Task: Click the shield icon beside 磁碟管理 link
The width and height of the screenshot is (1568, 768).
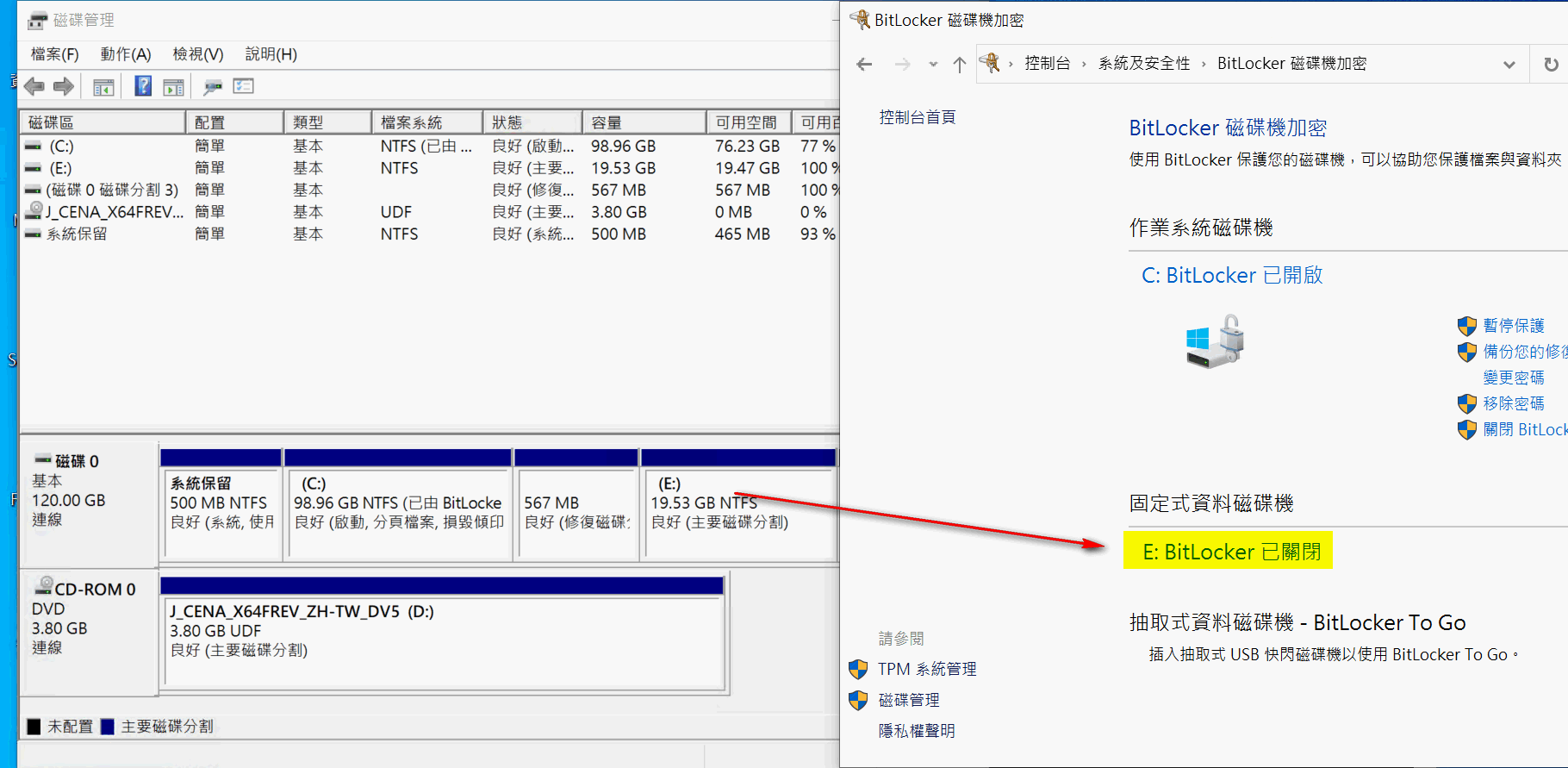Action: pos(858,700)
